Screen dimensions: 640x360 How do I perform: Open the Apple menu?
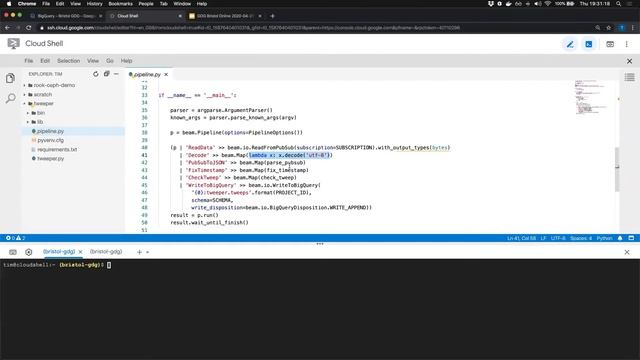pos(9,4)
